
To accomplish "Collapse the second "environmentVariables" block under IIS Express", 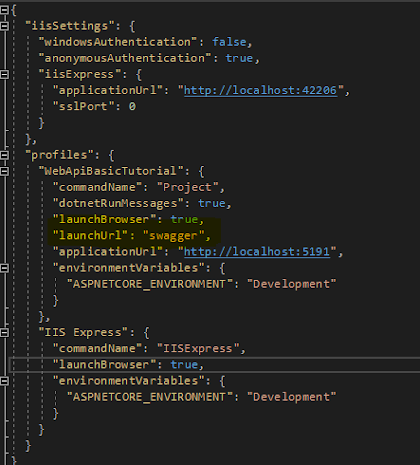I will [x=4, y=381].
